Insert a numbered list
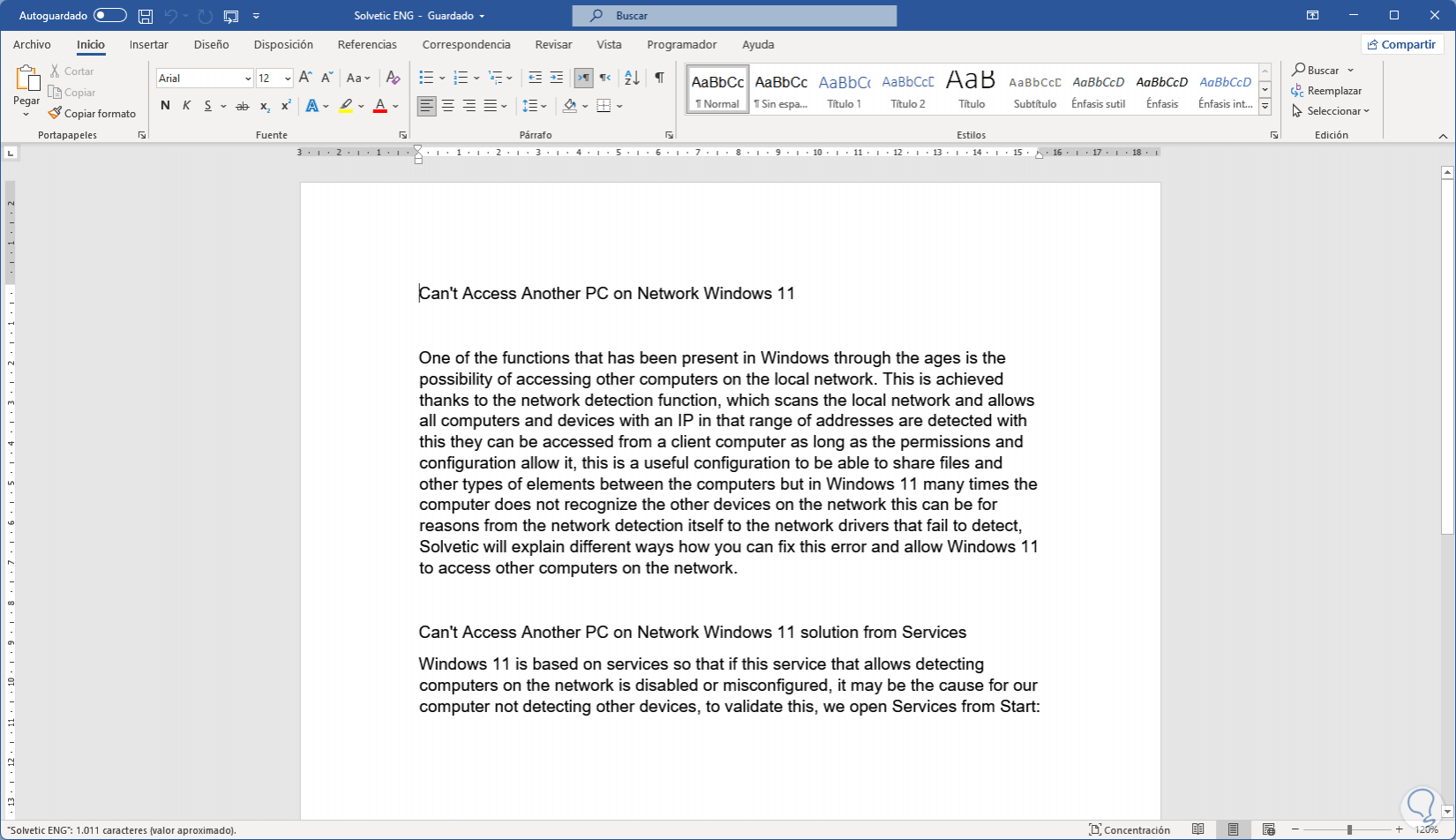The width and height of the screenshot is (1456, 840). click(460, 78)
